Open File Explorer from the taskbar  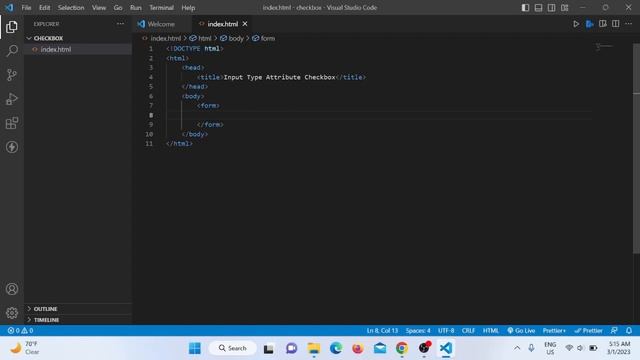(314, 348)
